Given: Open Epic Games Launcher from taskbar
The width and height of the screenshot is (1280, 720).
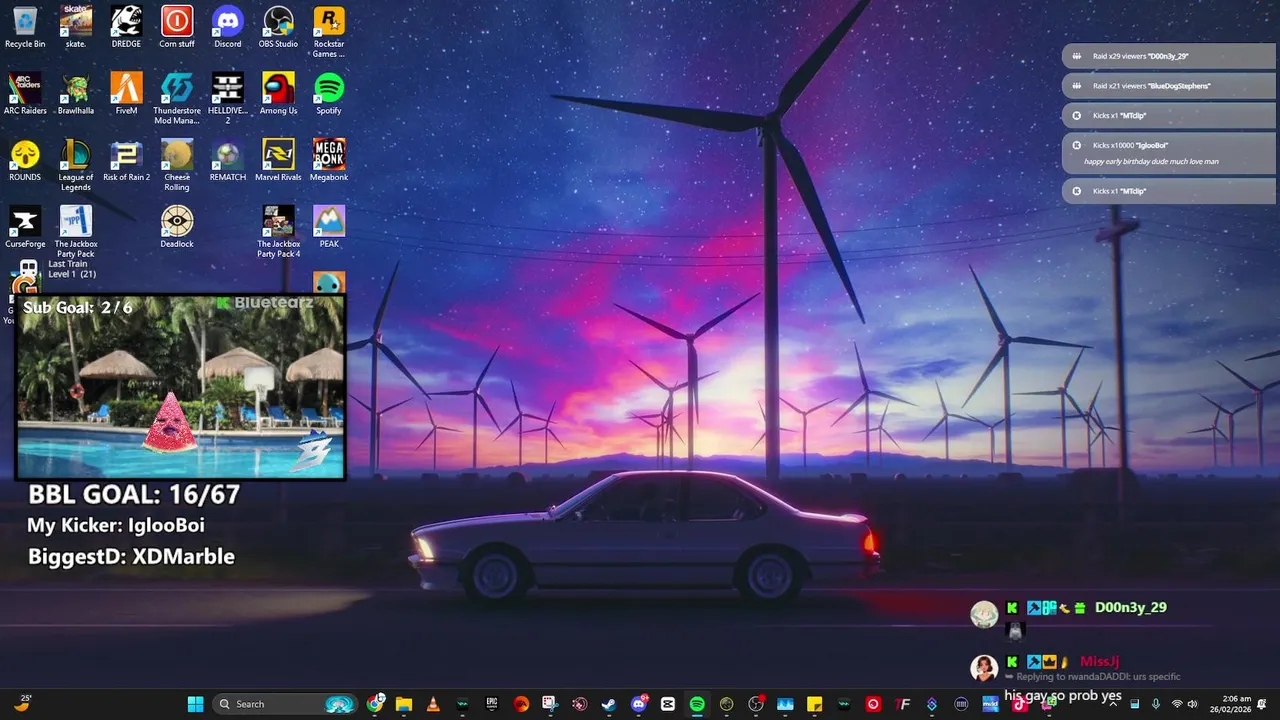Looking at the screenshot, I should pos(491,704).
